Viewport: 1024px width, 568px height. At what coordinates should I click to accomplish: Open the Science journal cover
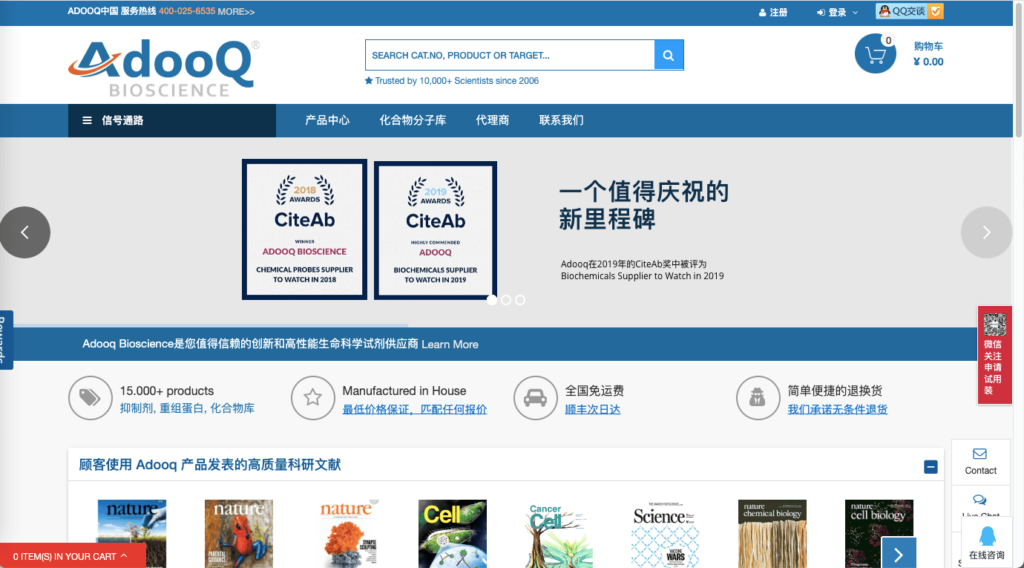tap(665, 533)
